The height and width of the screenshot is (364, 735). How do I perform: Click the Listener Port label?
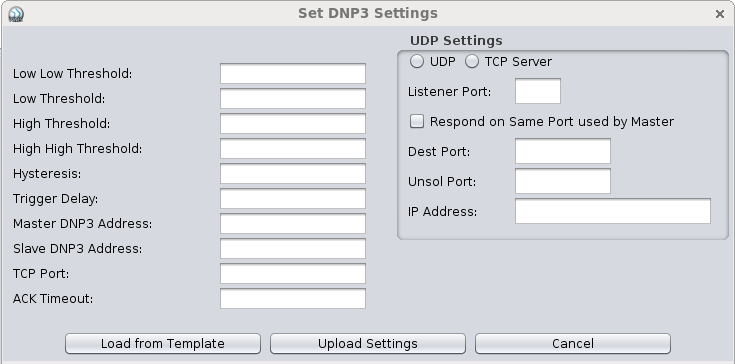450,92
